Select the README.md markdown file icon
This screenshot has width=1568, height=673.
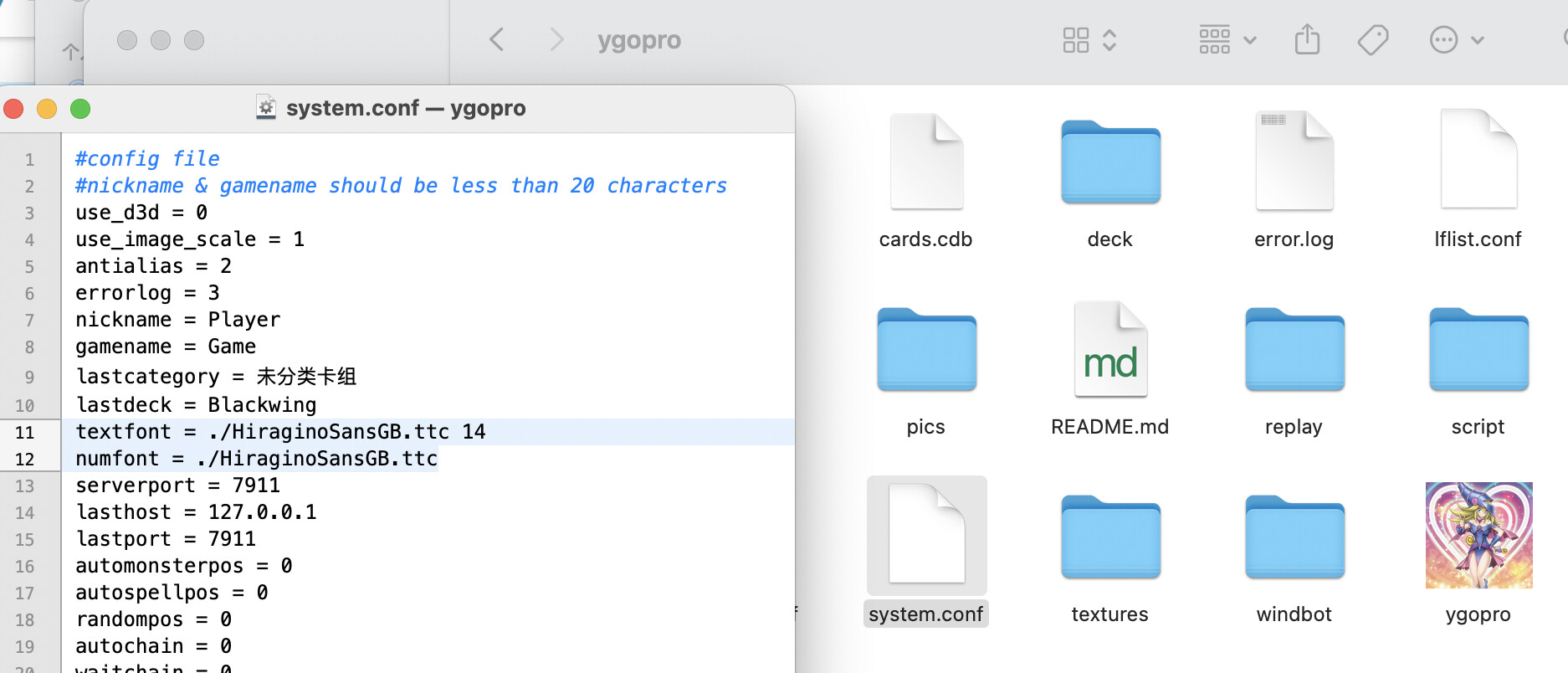click(x=1110, y=348)
